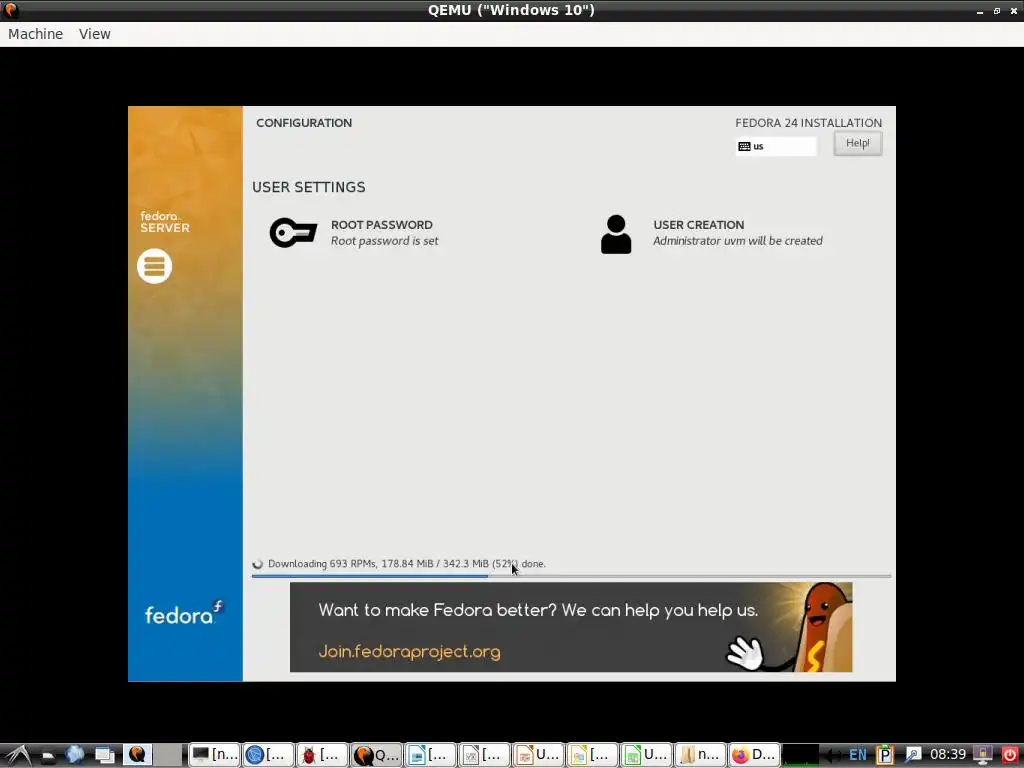Open the LXDE start menu icon
This screenshot has height=768, width=1024.
18,755
